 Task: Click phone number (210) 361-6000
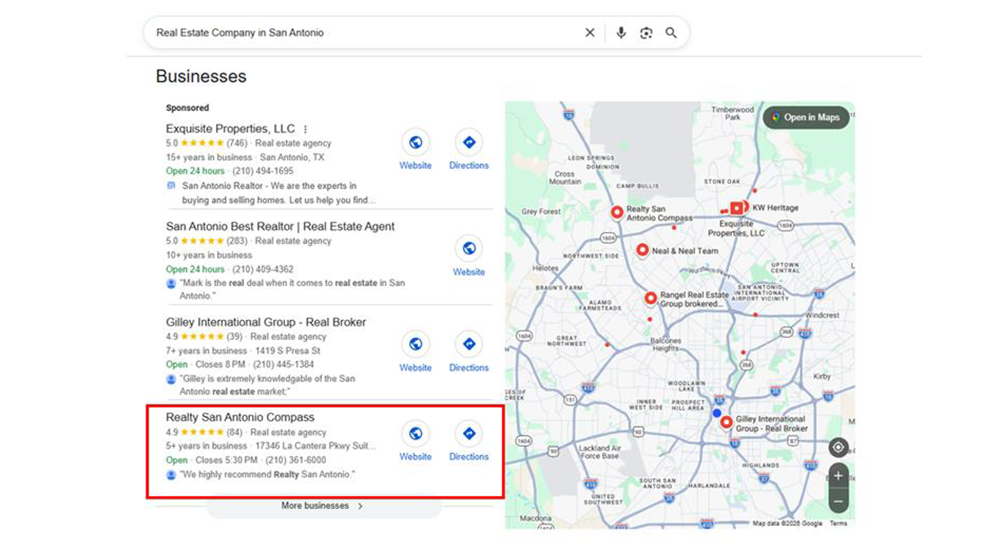295,460
